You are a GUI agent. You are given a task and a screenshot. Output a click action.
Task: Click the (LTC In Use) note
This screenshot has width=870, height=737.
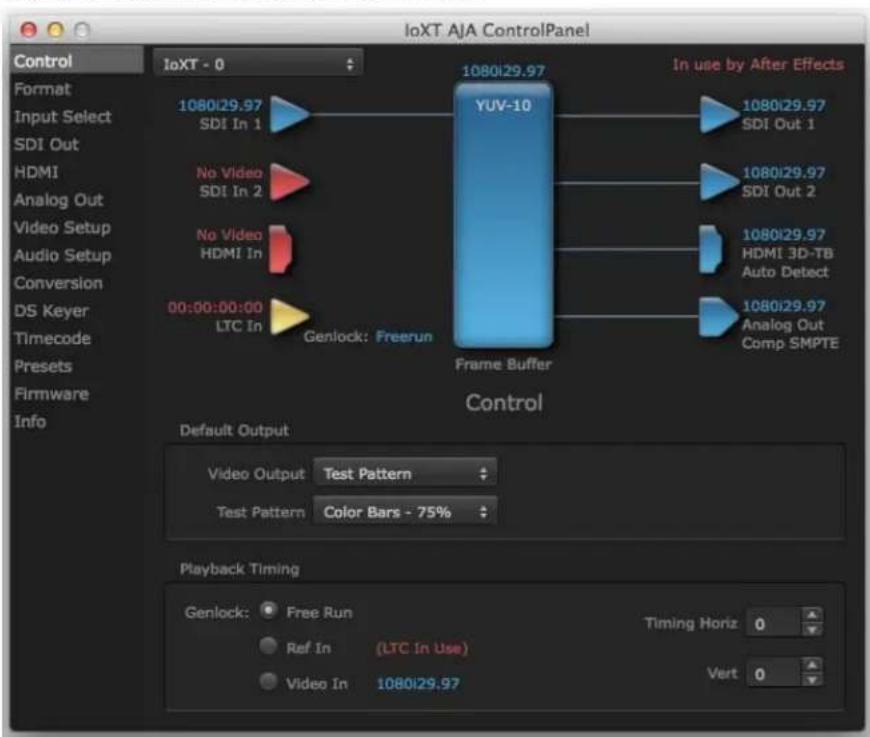click(x=422, y=648)
